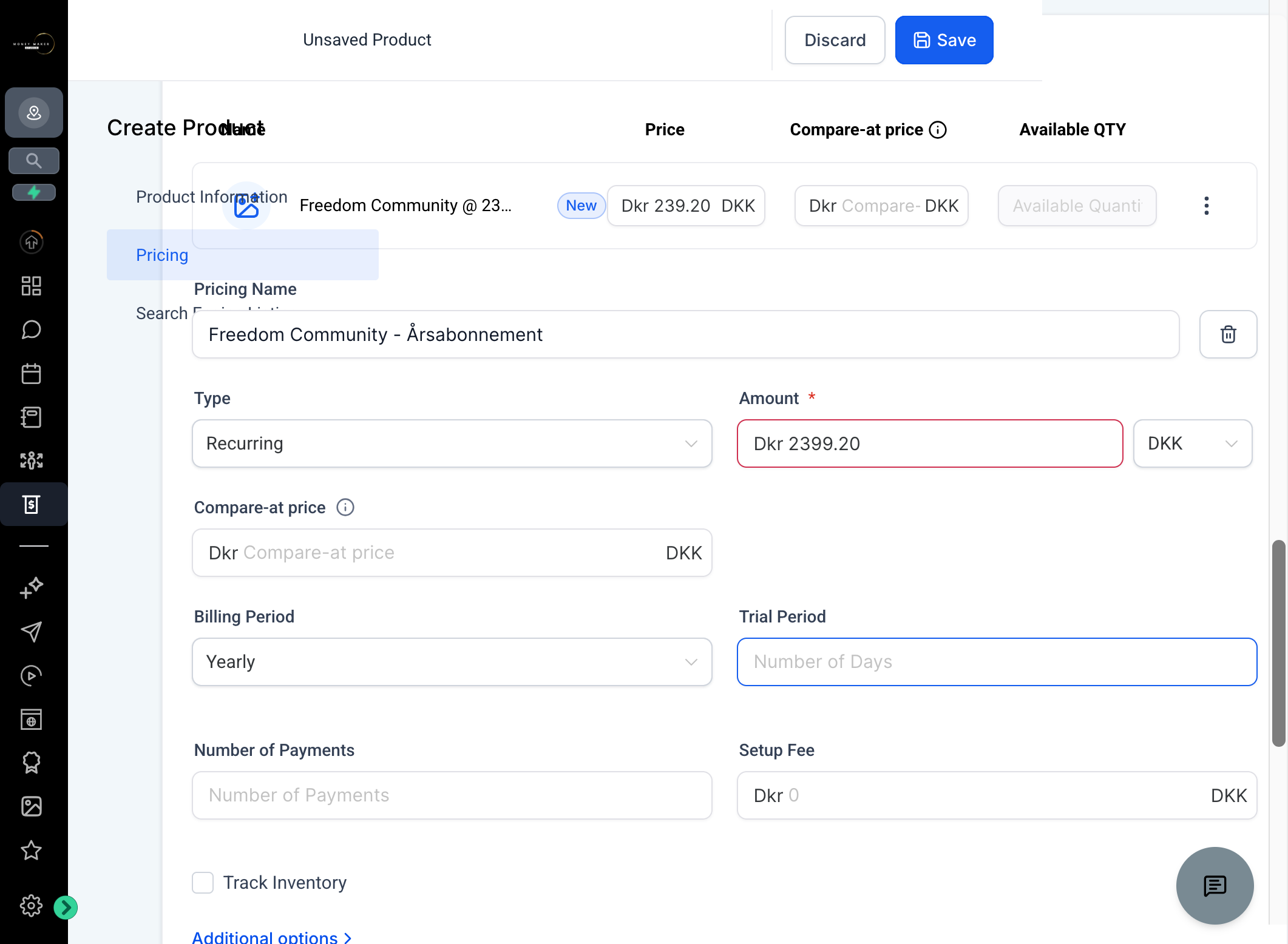Click the price field showing Dkr 239.20
Image resolution: width=1288 pixels, height=944 pixels.
(x=686, y=206)
